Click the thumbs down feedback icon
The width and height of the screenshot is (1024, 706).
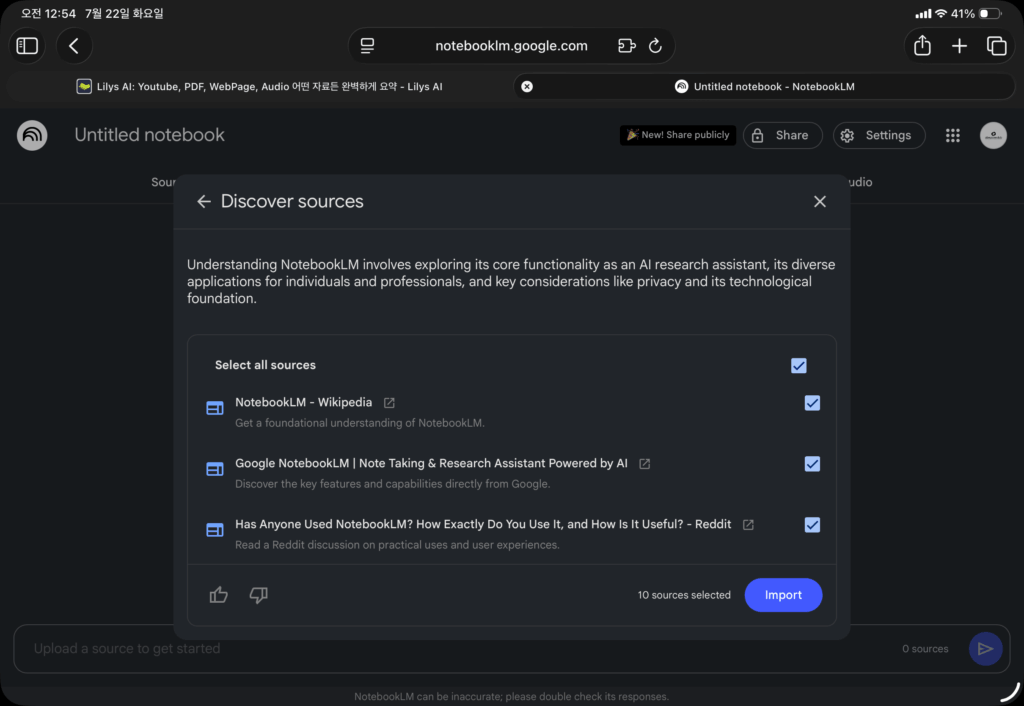point(259,595)
